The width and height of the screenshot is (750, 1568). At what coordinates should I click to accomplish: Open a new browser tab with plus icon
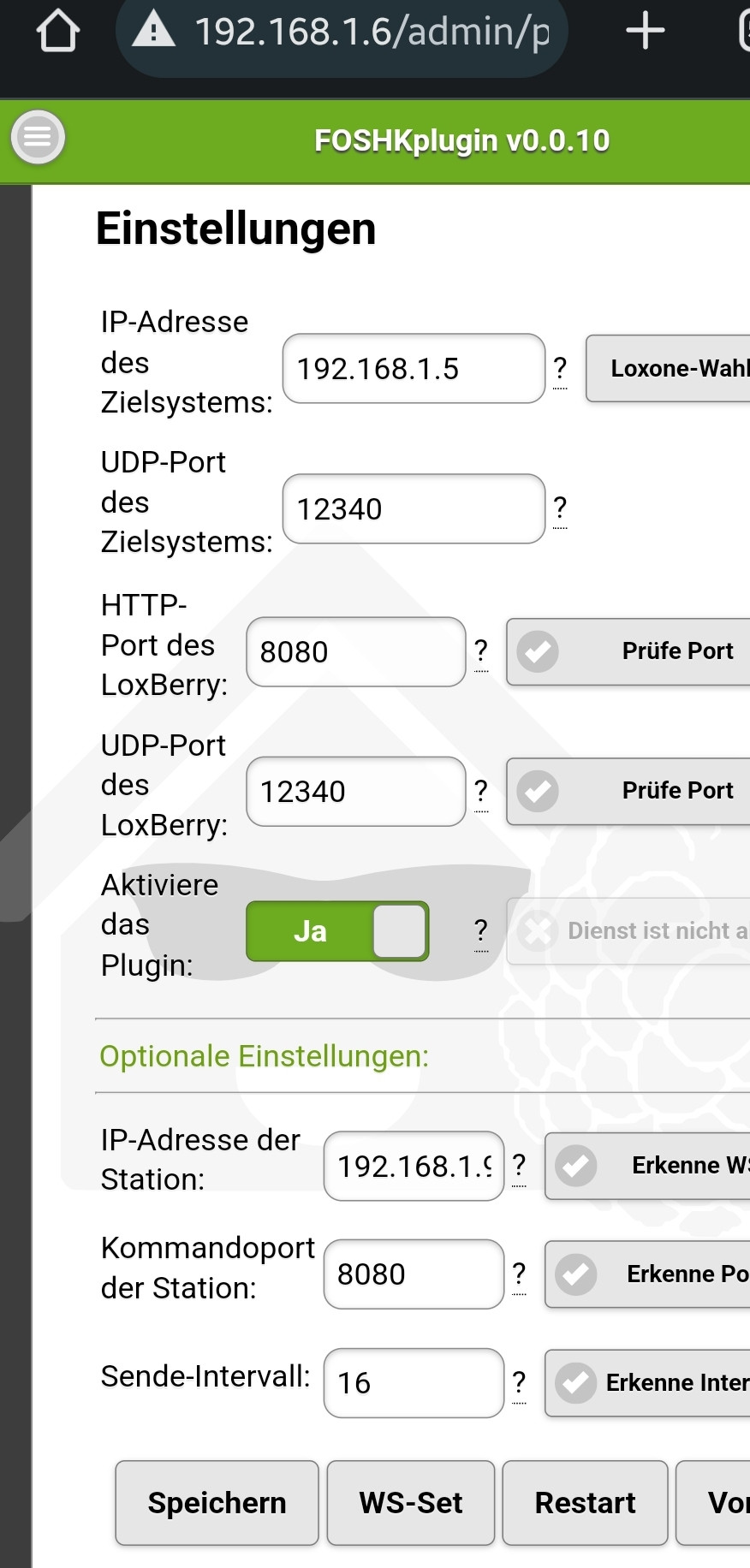tap(645, 32)
